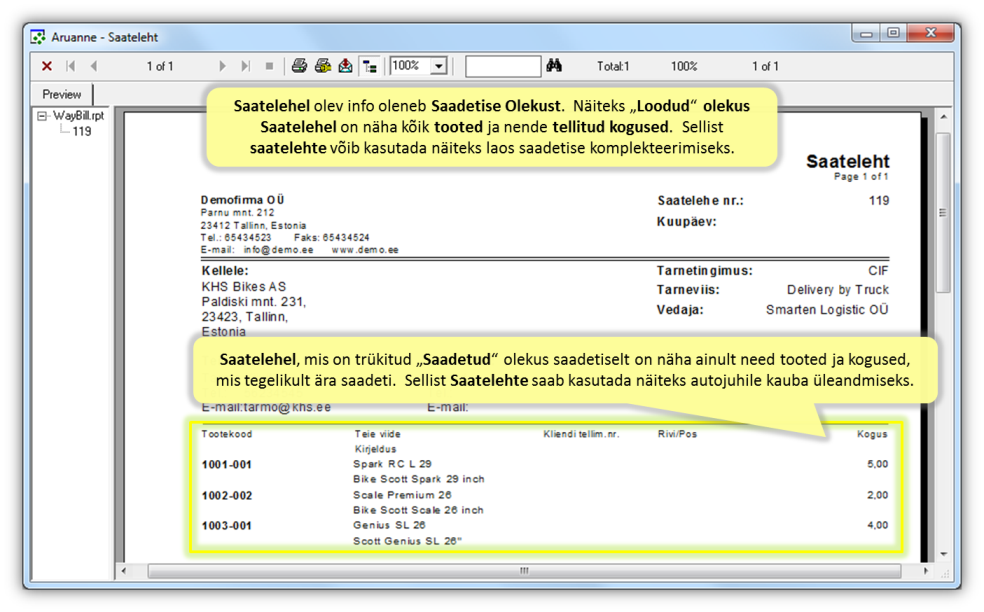Viewport: 984px width, 612px height.
Task: Go to the previous report page
Action: (94, 66)
